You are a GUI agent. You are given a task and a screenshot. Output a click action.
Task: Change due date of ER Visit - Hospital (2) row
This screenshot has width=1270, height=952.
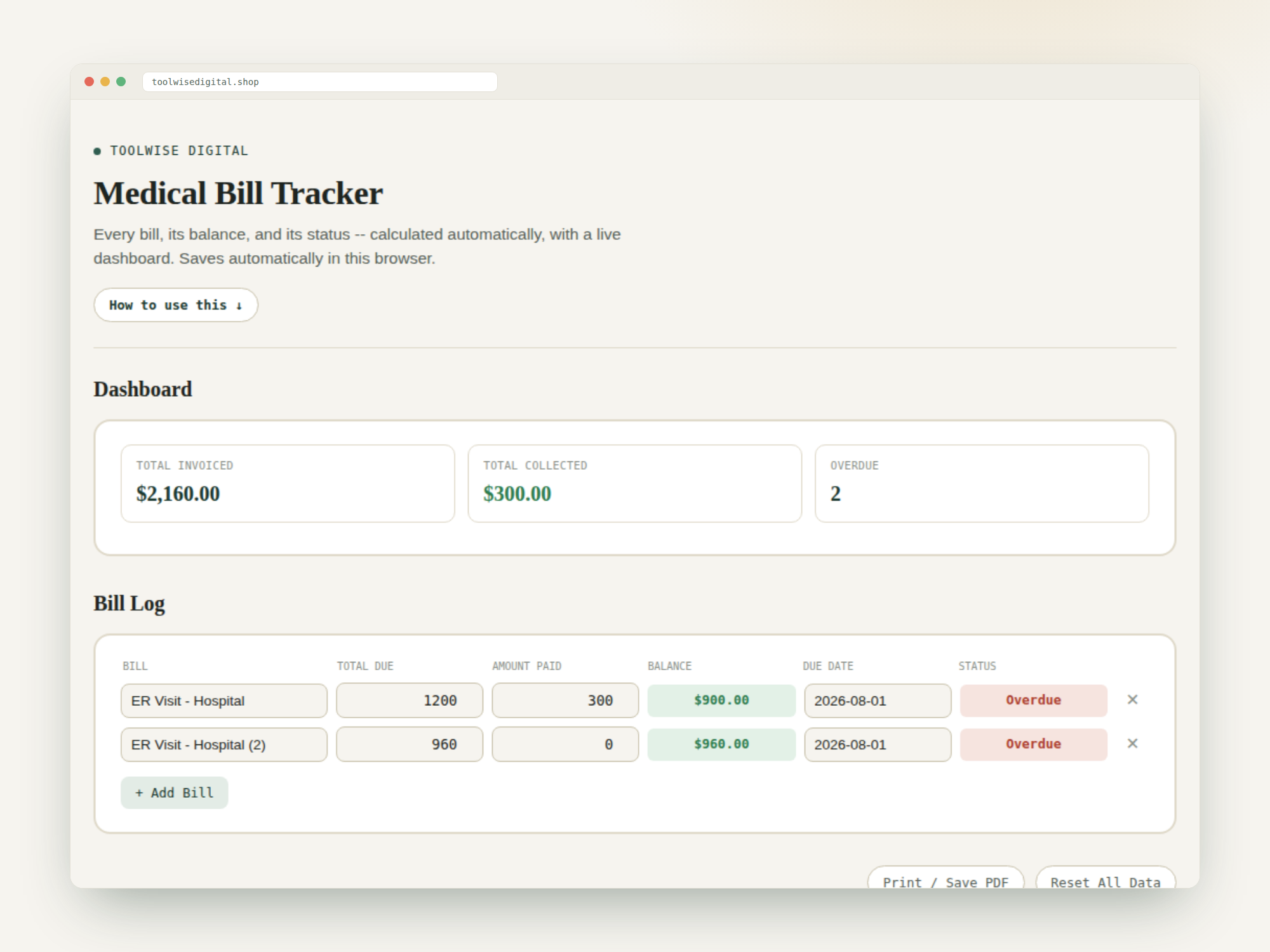(878, 744)
